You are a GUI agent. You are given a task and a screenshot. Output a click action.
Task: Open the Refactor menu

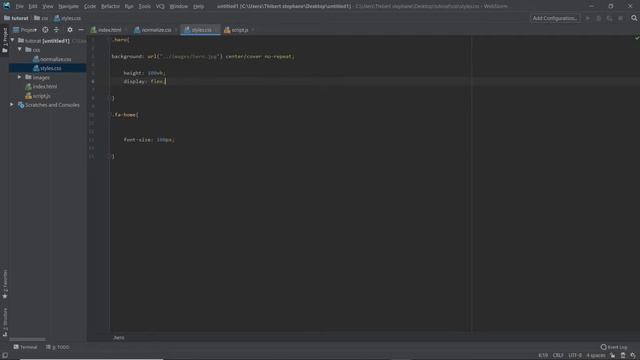tap(110, 6)
